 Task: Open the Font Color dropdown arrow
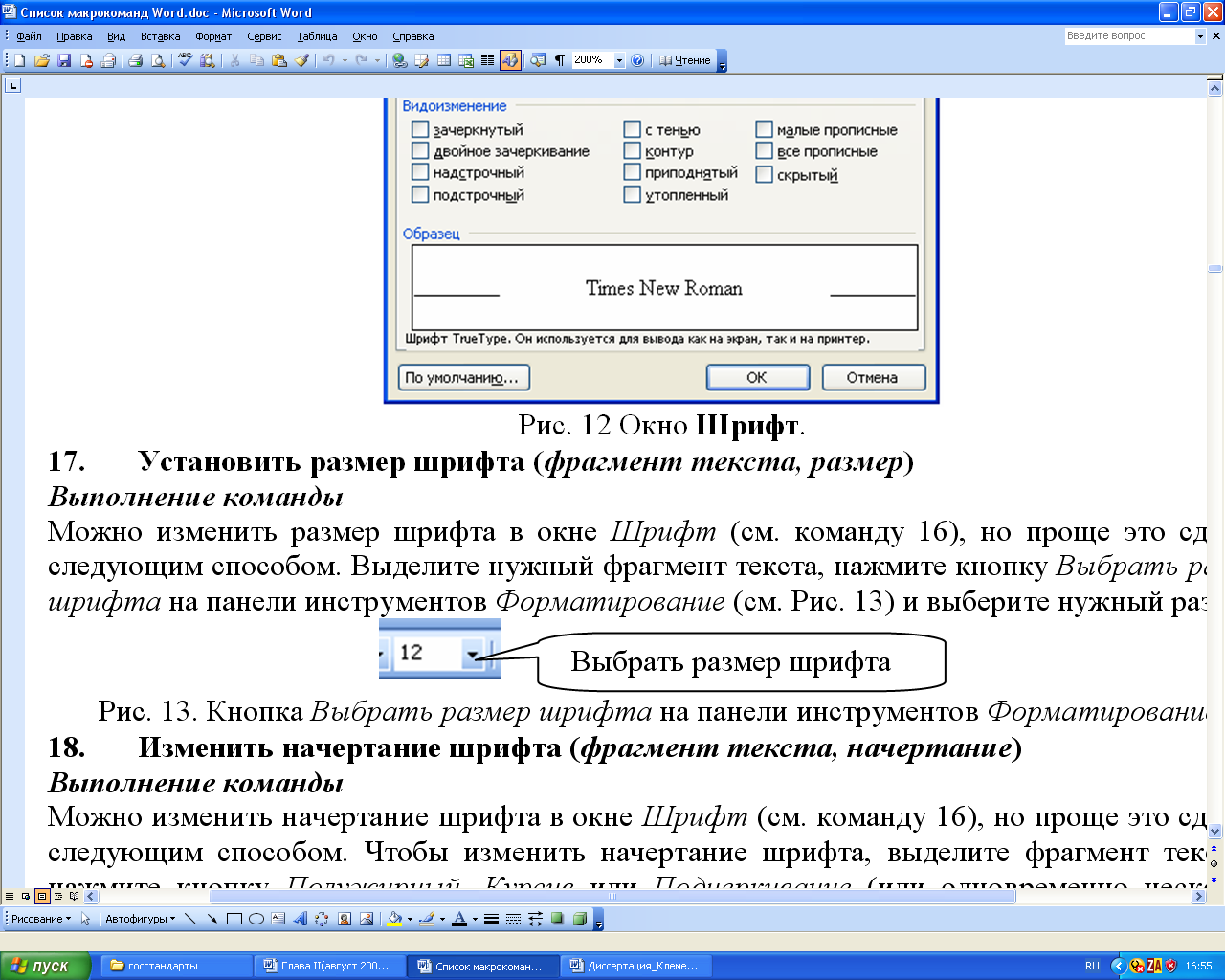pos(475,919)
